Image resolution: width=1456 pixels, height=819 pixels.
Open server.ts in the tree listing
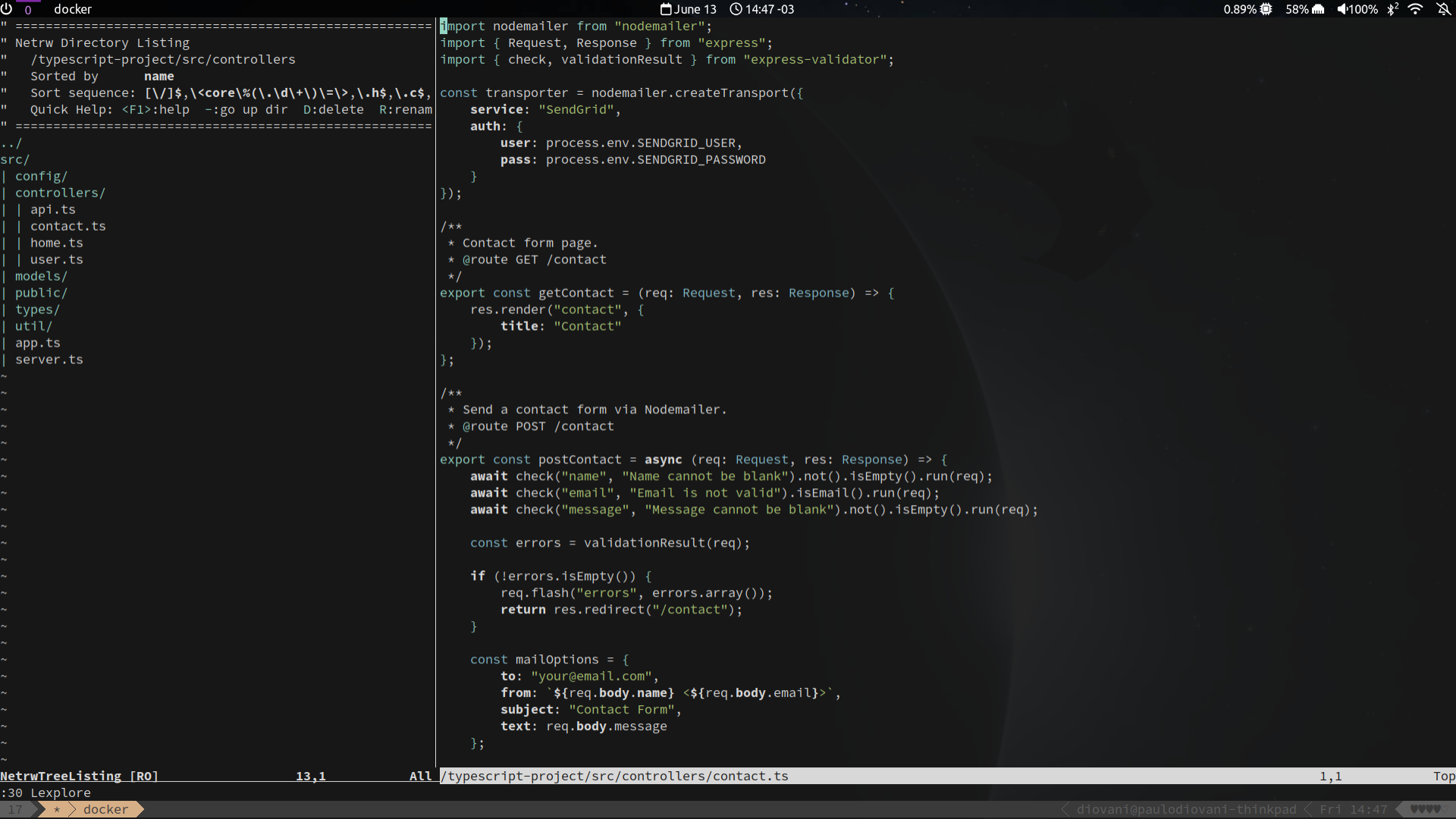[x=49, y=360]
